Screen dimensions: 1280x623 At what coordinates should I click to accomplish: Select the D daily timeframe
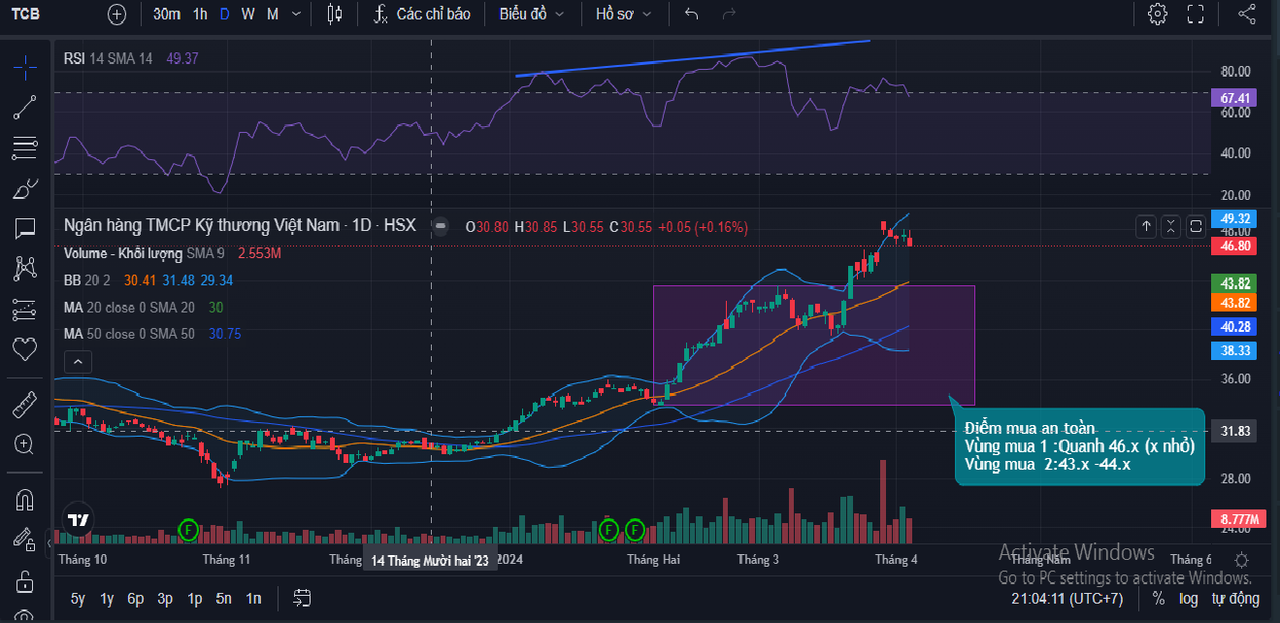pos(224,14)
